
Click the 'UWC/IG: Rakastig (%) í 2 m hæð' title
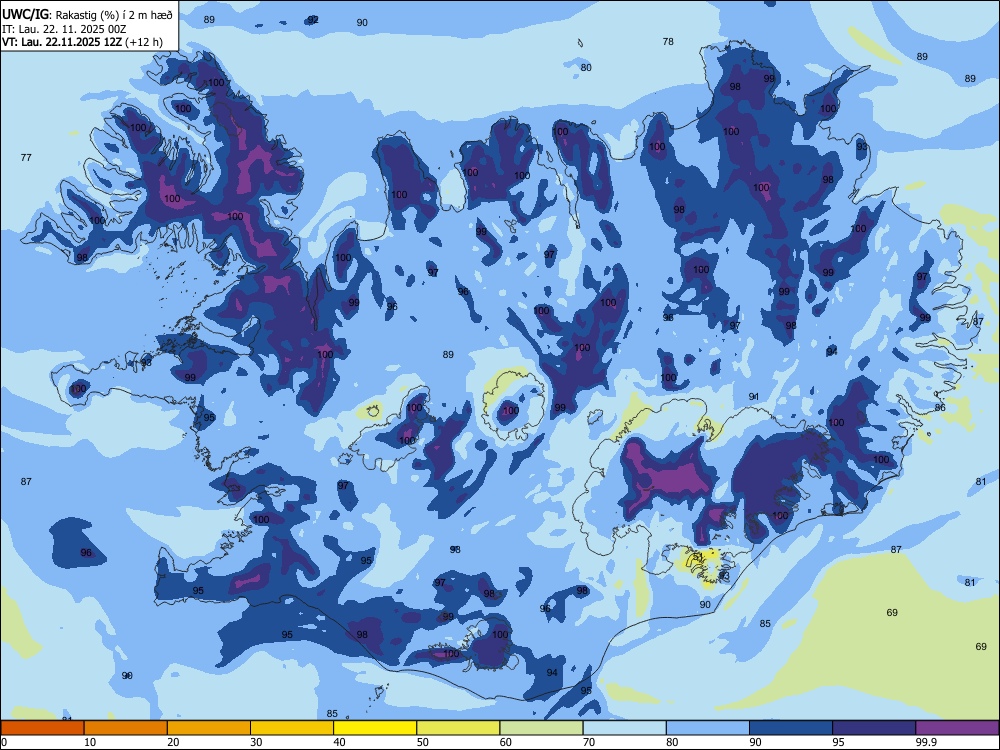(87, 15)
